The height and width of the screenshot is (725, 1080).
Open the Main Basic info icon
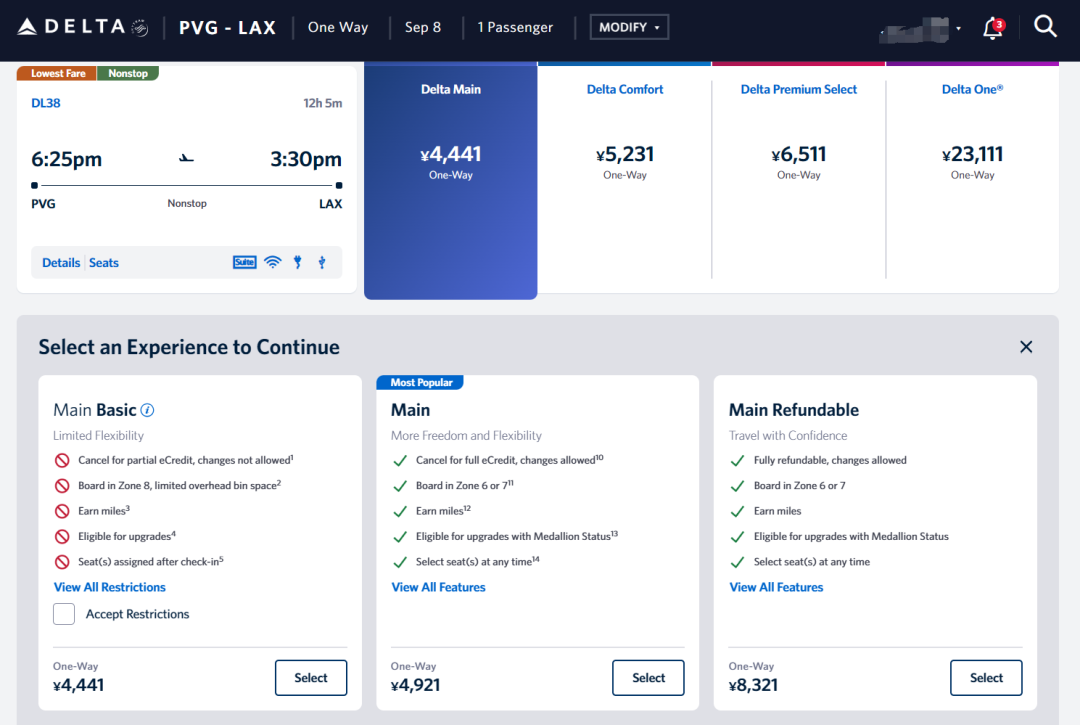[x=147, y=410]
